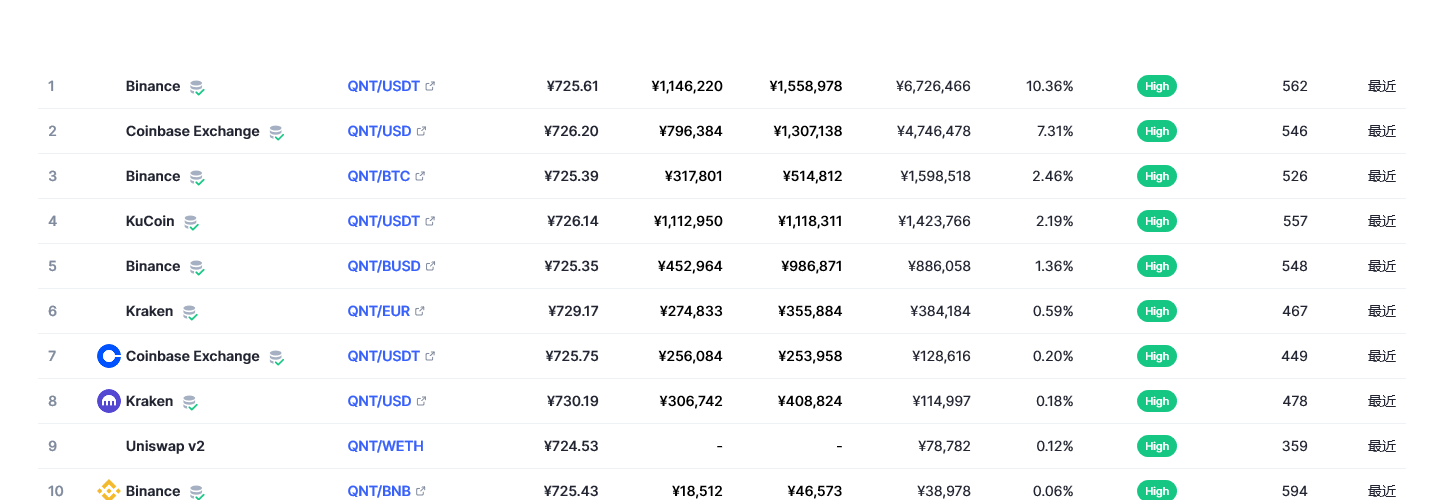Select rank number 9
The height and width of the screenshot is (500, 1450).
pos(52,446)
